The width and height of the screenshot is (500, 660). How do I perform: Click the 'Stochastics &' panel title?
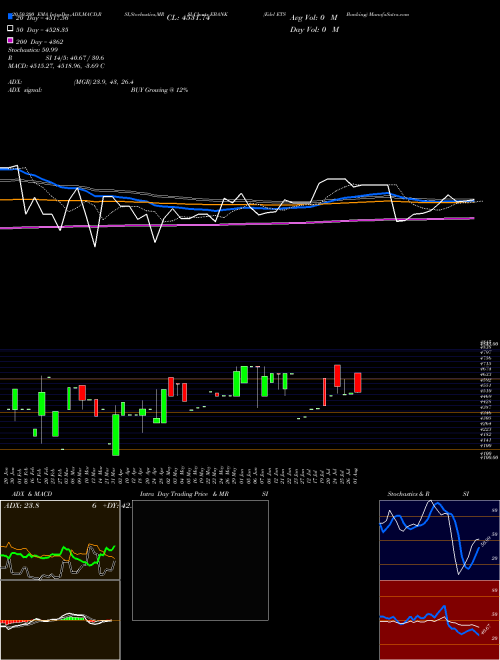coord(409,494)
